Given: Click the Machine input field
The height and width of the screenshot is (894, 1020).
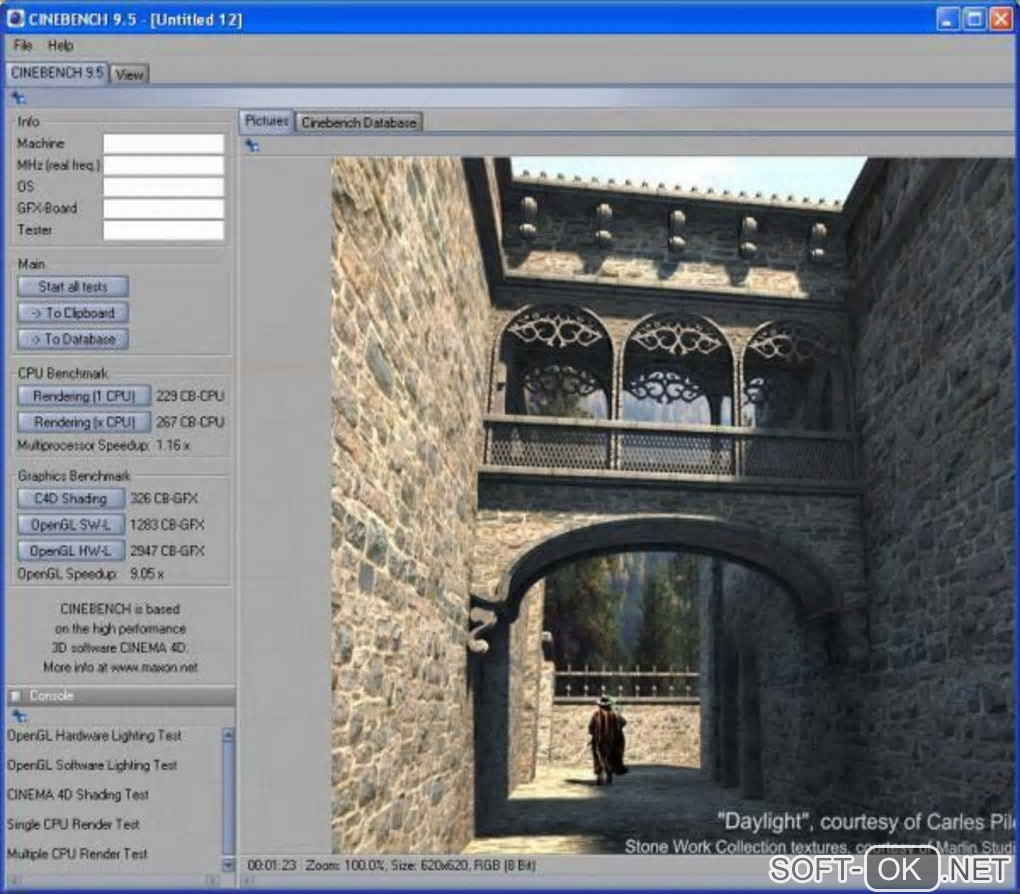Looking at the screenshot, I should click(163, 143).
